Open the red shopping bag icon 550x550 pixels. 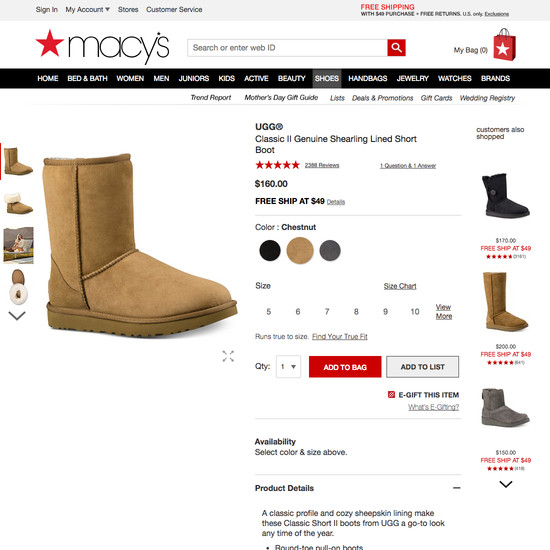505,45
